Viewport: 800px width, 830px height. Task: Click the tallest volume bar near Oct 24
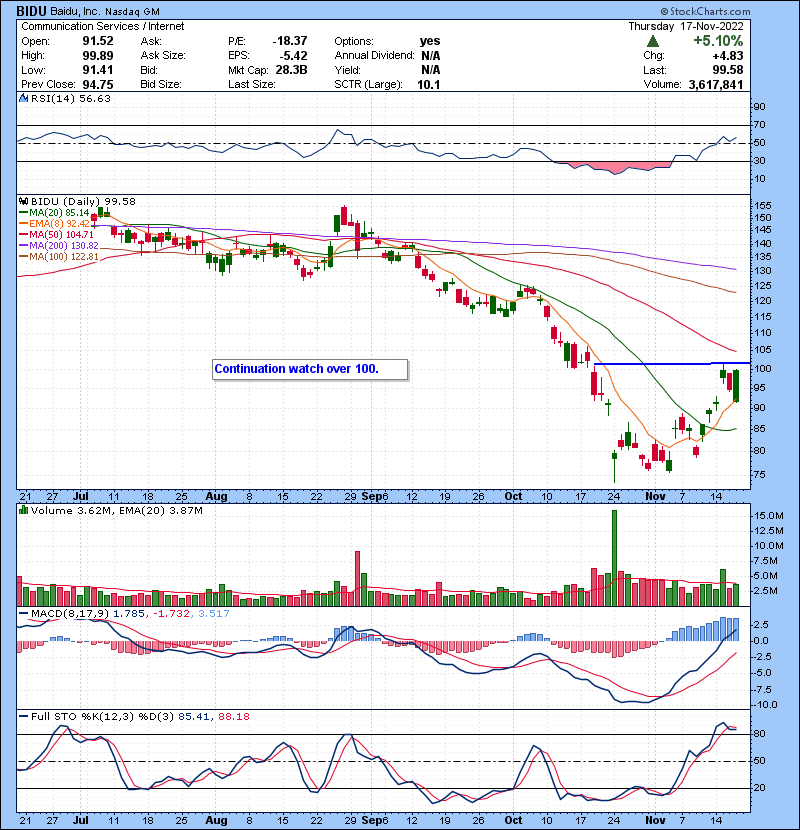[x=614, y=558]
